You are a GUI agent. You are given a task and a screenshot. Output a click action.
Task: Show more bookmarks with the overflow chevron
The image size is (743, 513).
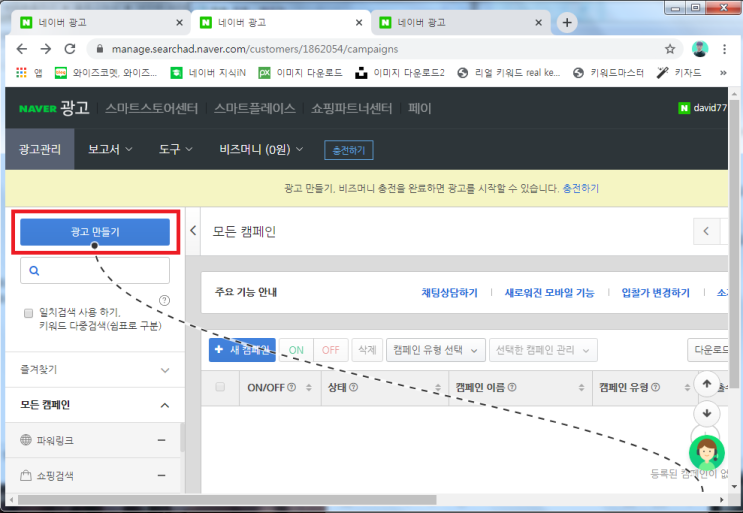pyautogui.click(x=723, y=72)
